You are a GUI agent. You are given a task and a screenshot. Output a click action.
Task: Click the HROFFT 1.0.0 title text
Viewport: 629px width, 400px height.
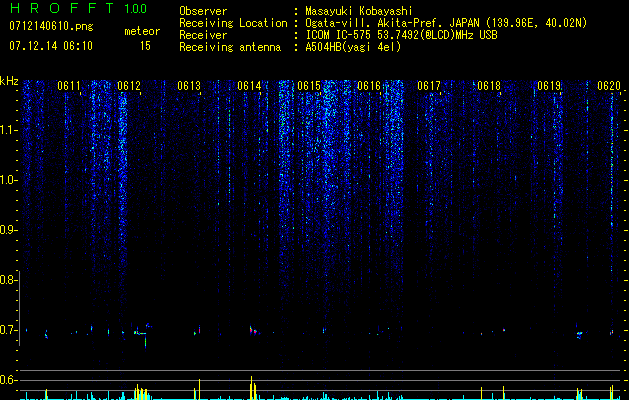(78, 8)
